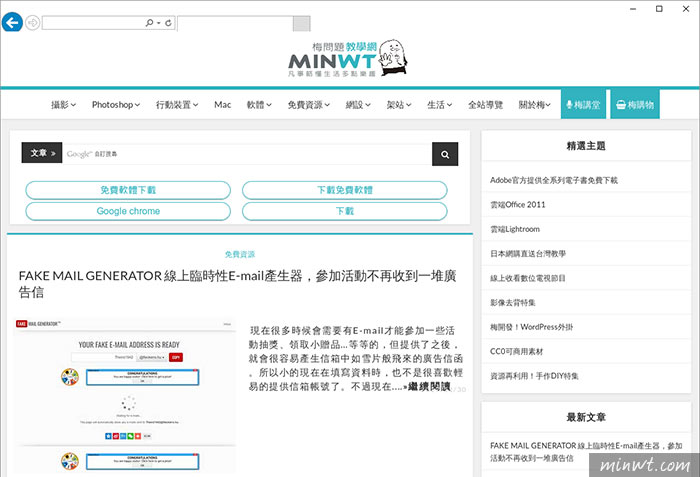Expand the 關於梅 navigation menu
Screen dimensions: 700x477
[x=534, y=105]
